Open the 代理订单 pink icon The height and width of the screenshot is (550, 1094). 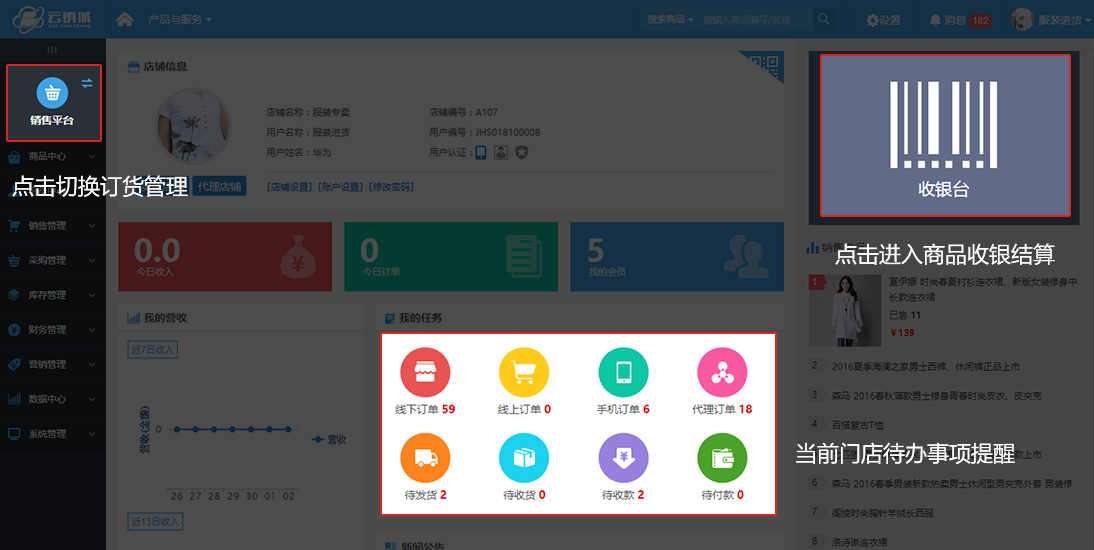[x=722, y=373]
